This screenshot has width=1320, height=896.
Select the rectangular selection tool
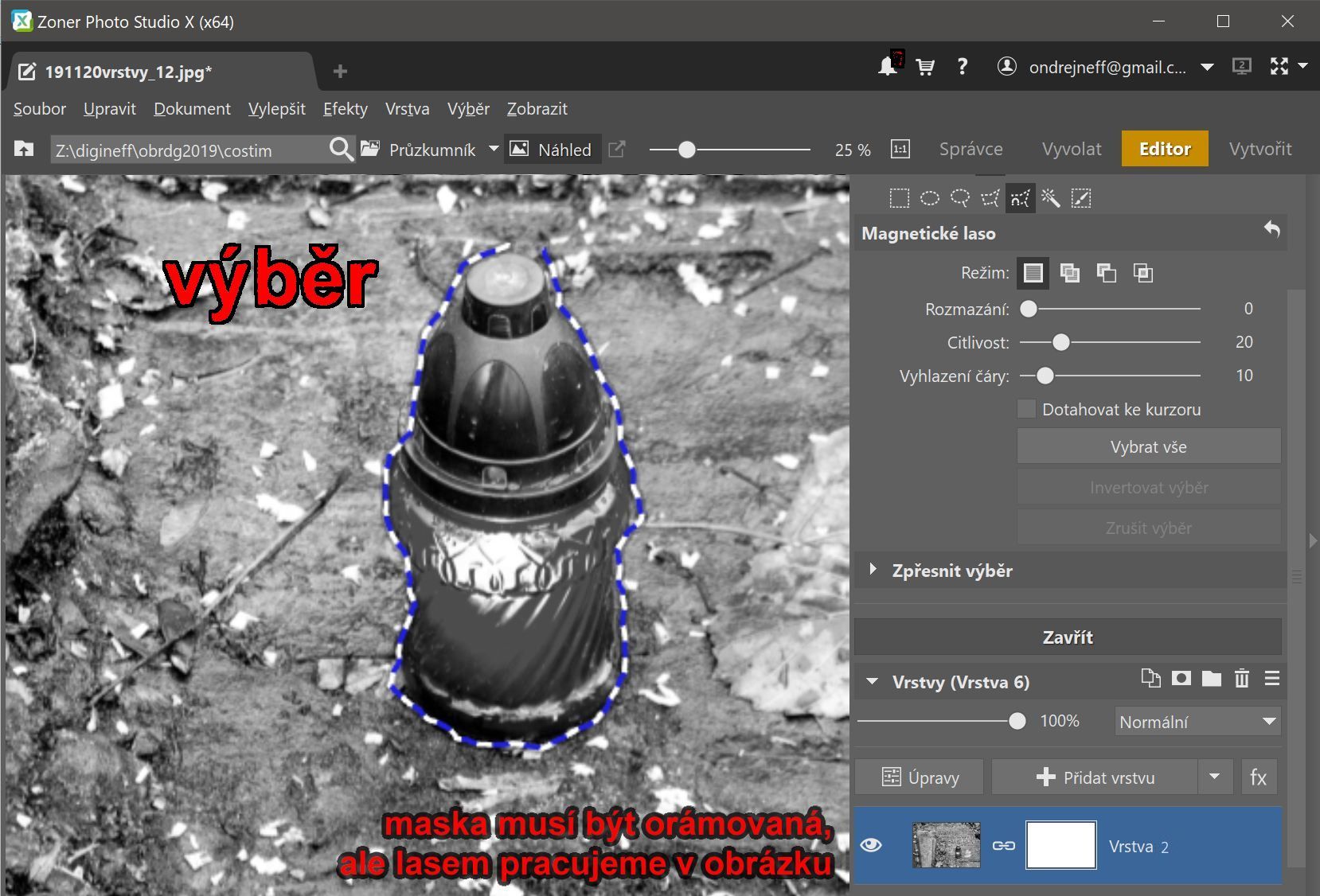tap(899, 198)
